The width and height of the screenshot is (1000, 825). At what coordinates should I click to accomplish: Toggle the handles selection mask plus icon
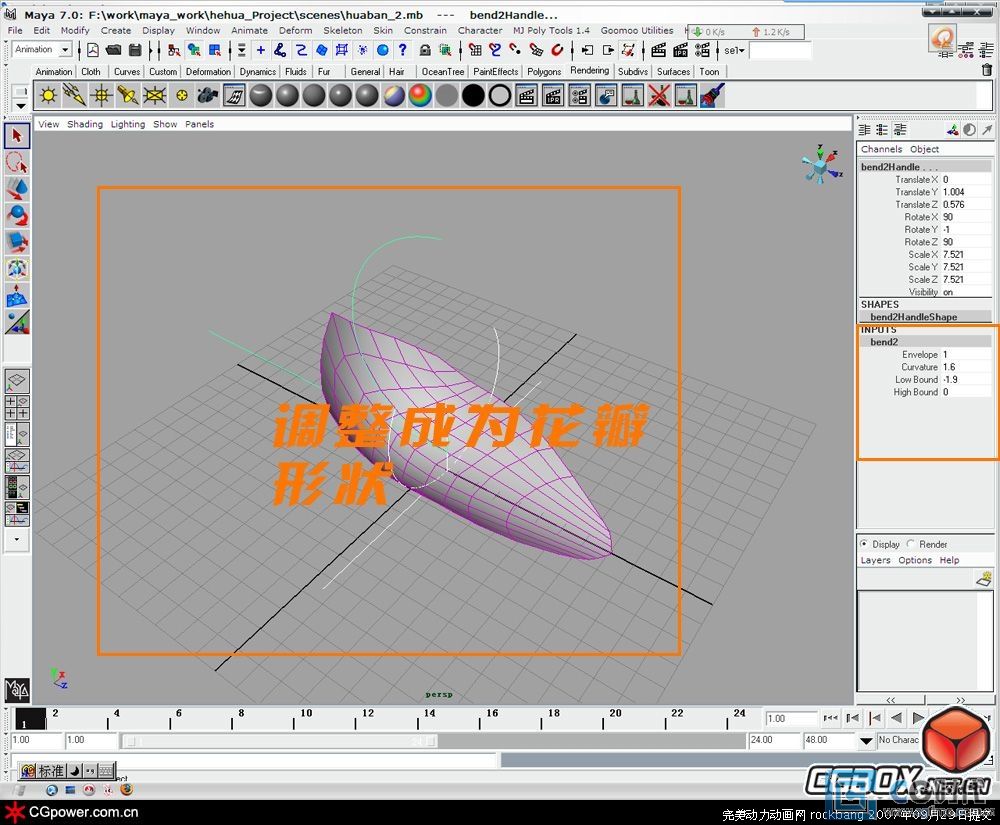(260, 50)
